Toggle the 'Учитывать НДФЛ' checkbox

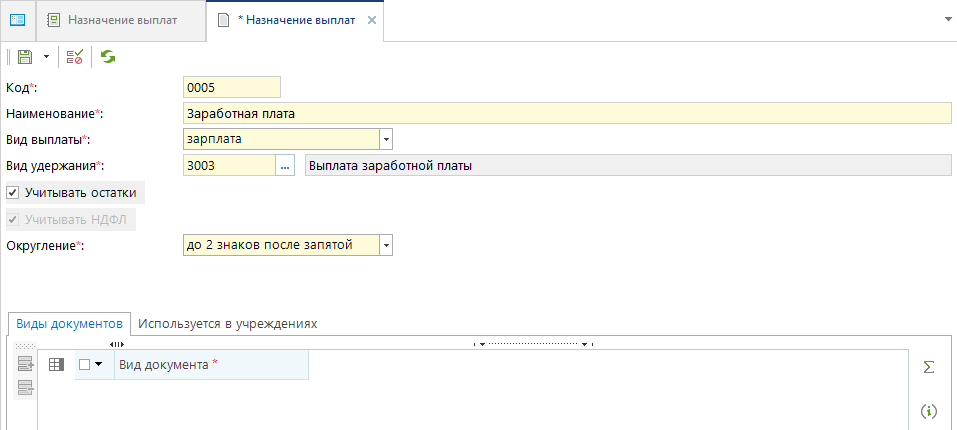pos(12,219)
